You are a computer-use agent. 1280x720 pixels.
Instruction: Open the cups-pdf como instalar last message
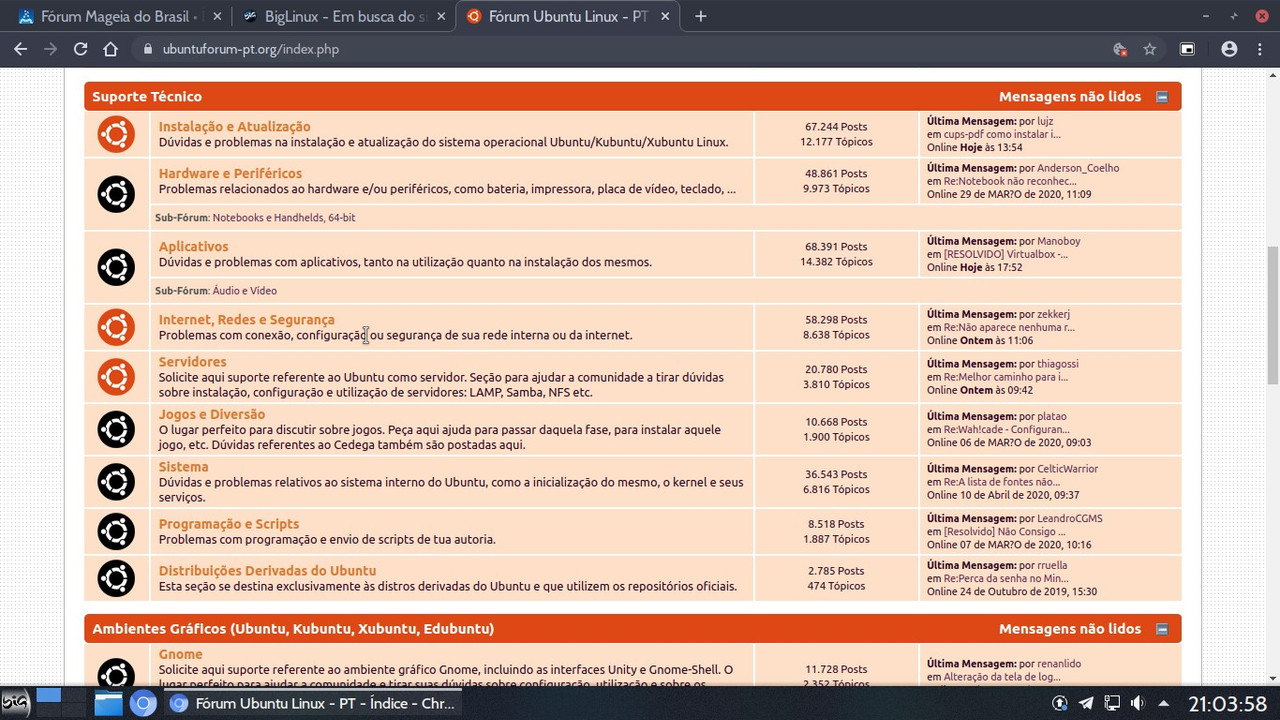(1002, 134)
